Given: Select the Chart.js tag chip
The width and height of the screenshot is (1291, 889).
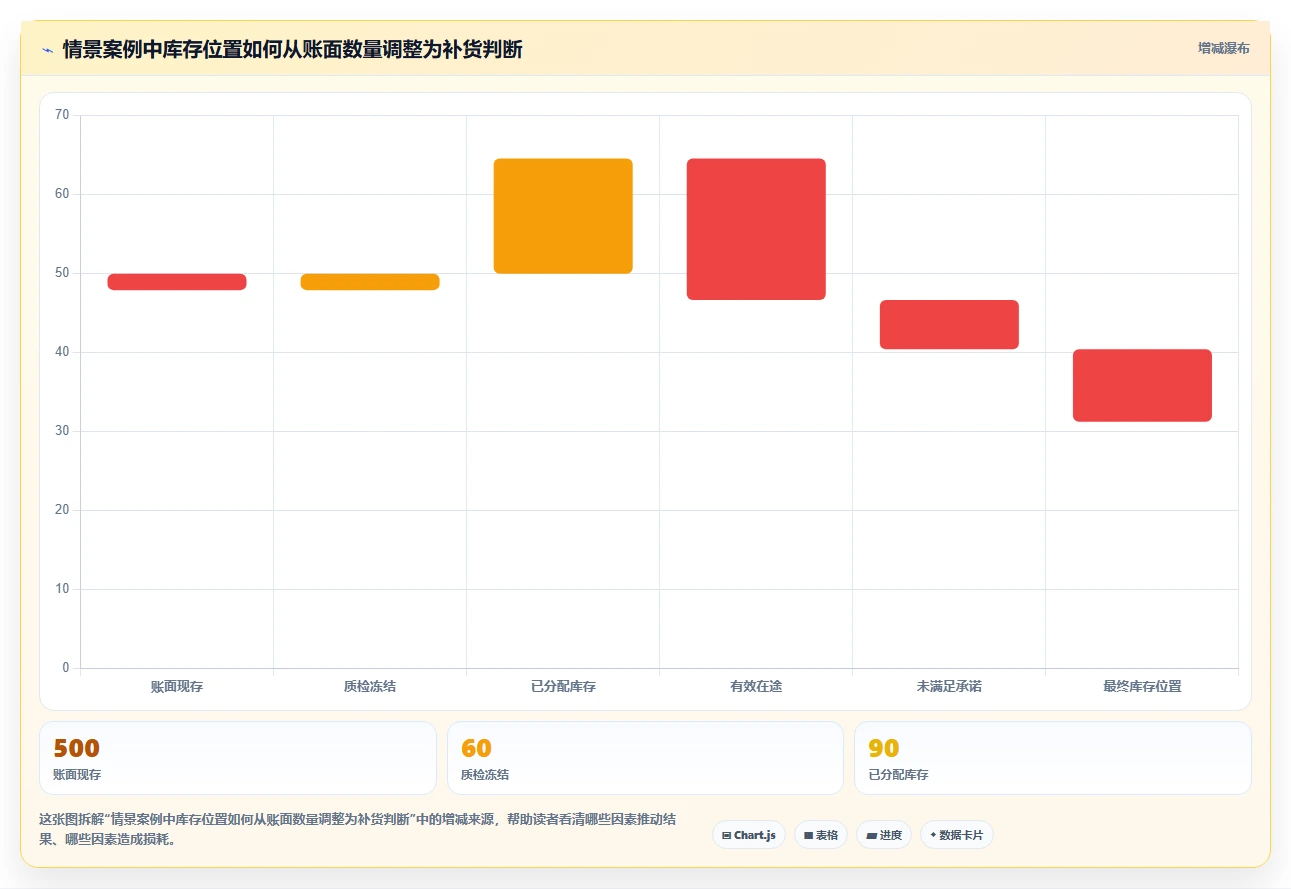Looking at the screenshot, I should [749, 835].
